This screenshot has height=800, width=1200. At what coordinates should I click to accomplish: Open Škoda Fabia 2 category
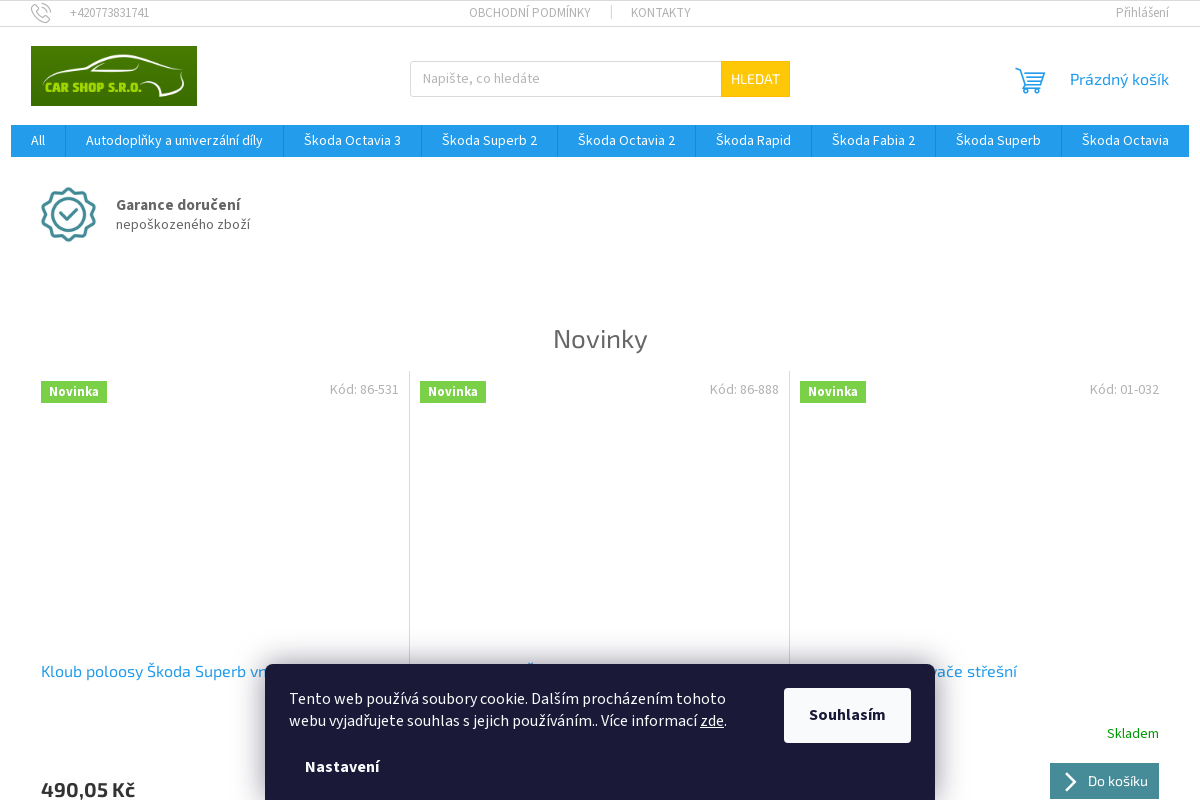873,141
